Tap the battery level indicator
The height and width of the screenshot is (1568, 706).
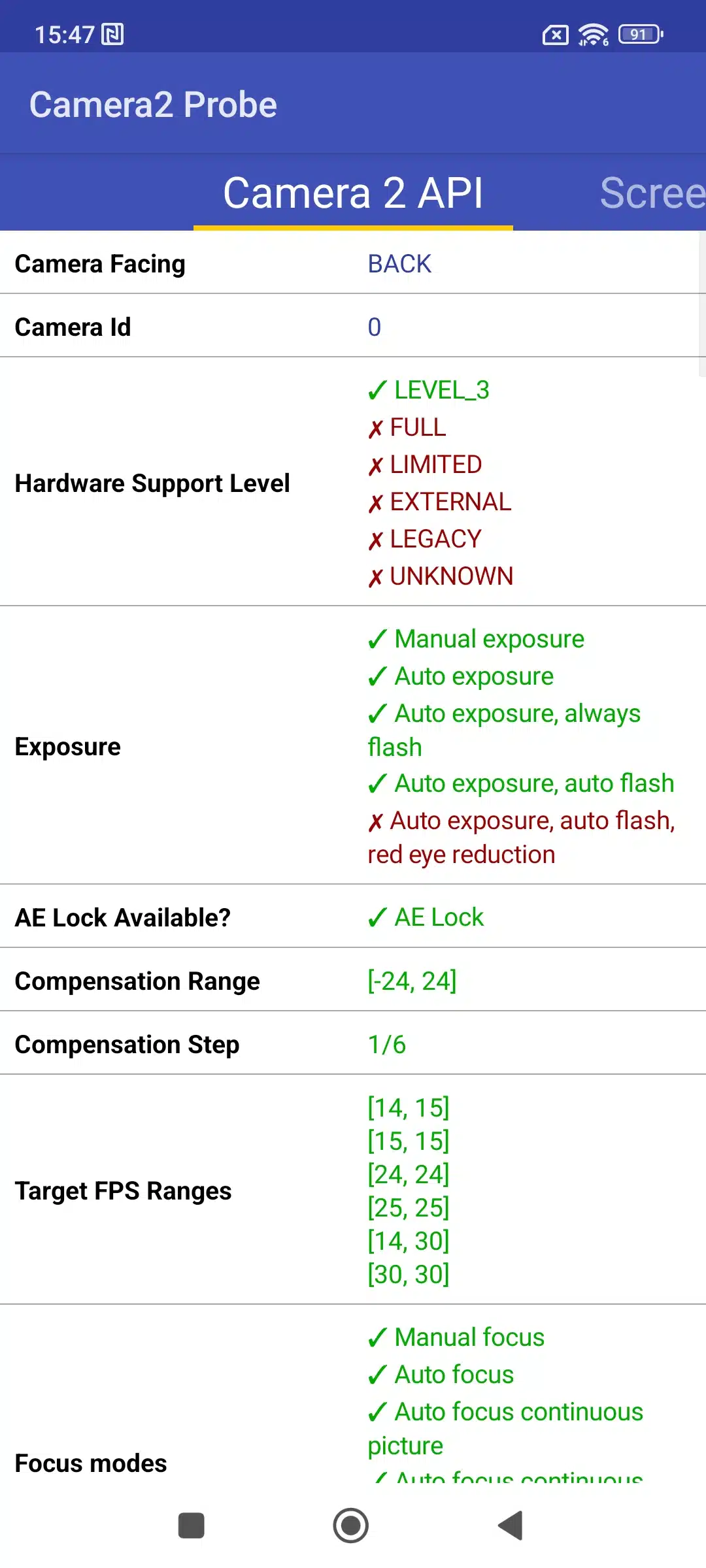tap(641, 34)
